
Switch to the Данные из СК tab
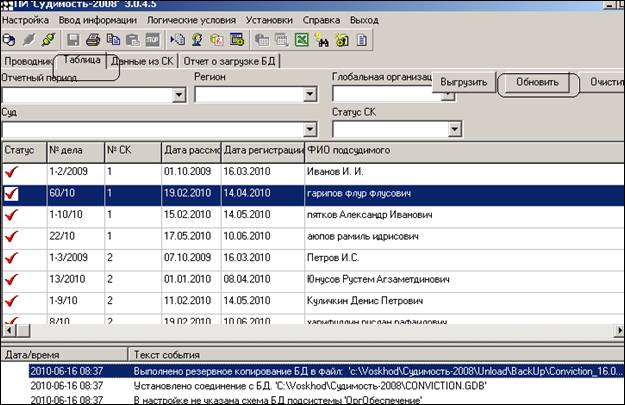(142, 61)
